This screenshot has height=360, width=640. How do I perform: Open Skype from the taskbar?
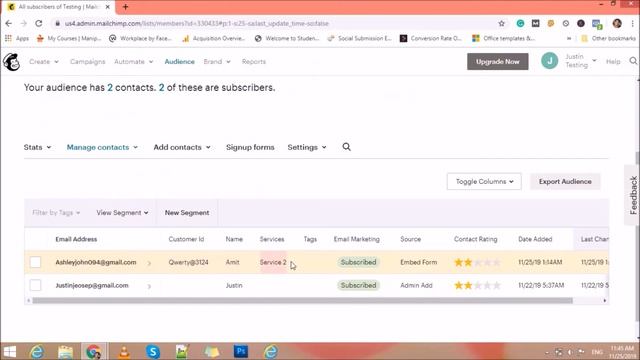tap(153, 351)
